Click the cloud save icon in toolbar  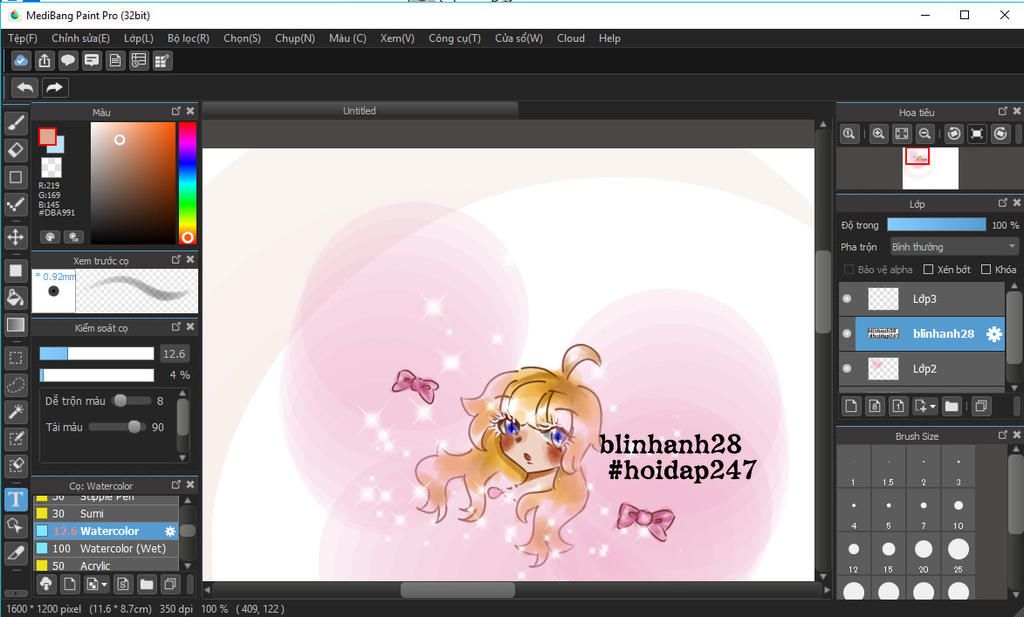point(21,61)
